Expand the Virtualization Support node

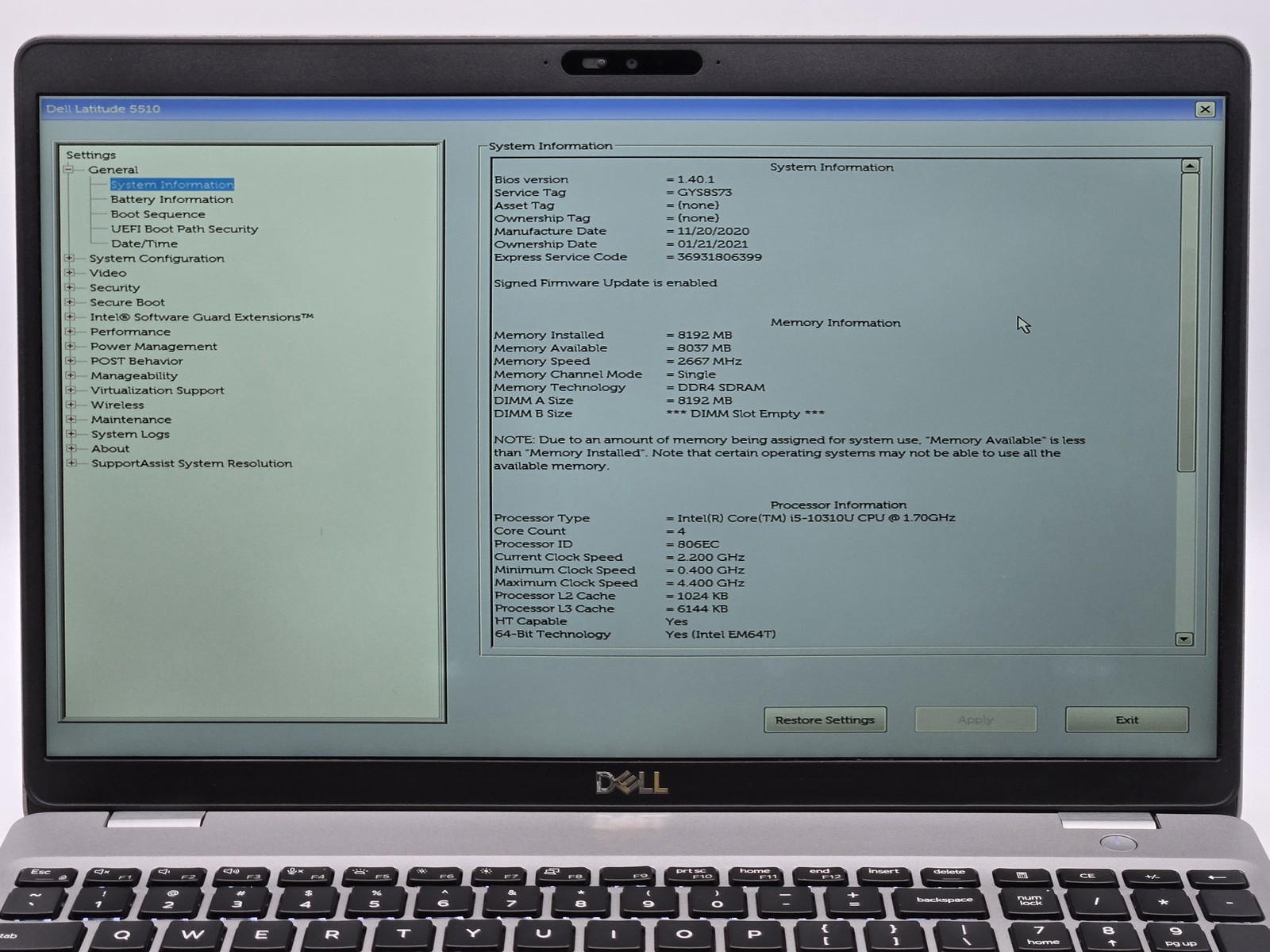coord(71,390)
